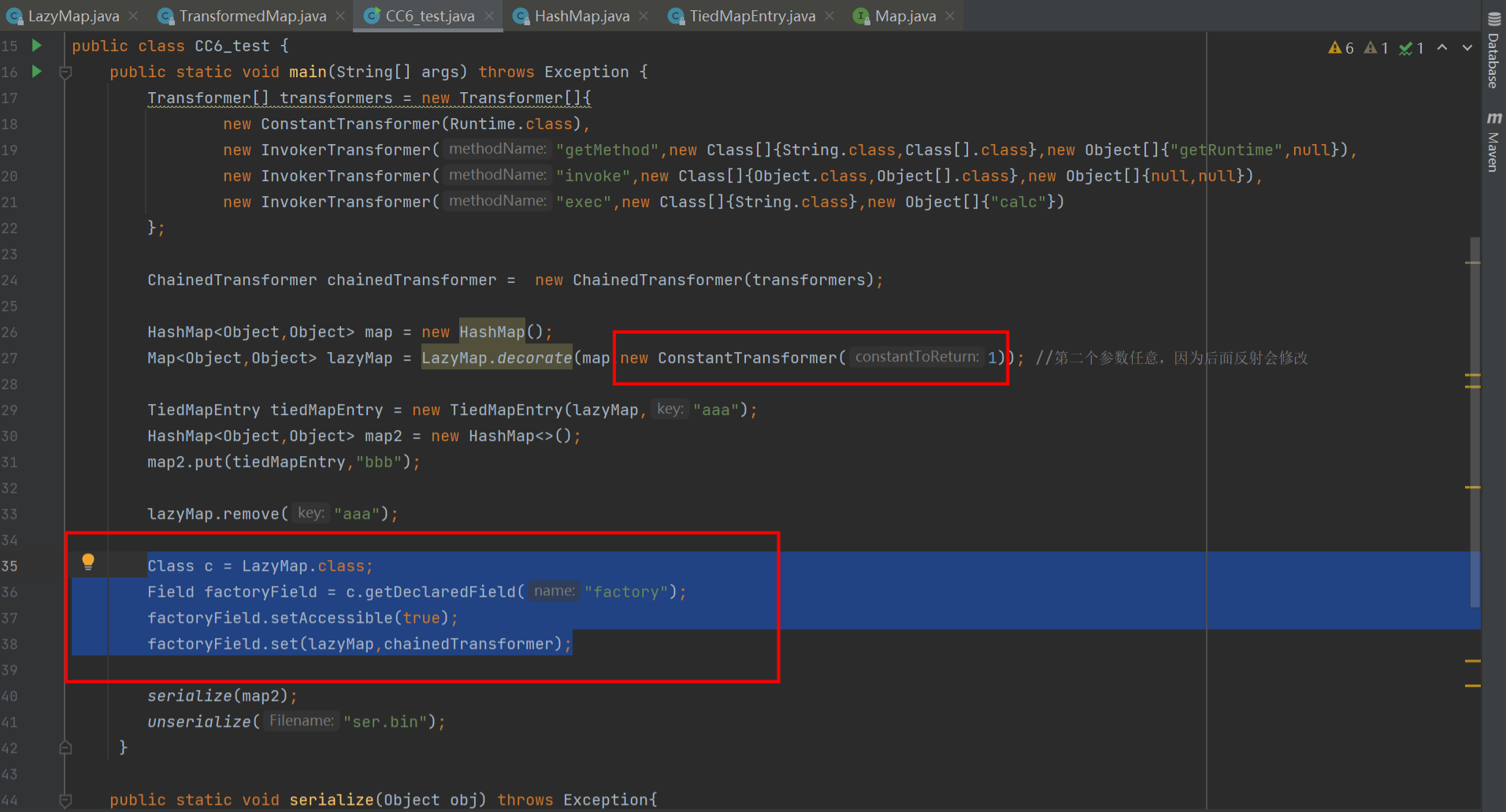Switch to the TransformedMap.java tab
Screen dimensions: 1506x812
tap(252, 16)
